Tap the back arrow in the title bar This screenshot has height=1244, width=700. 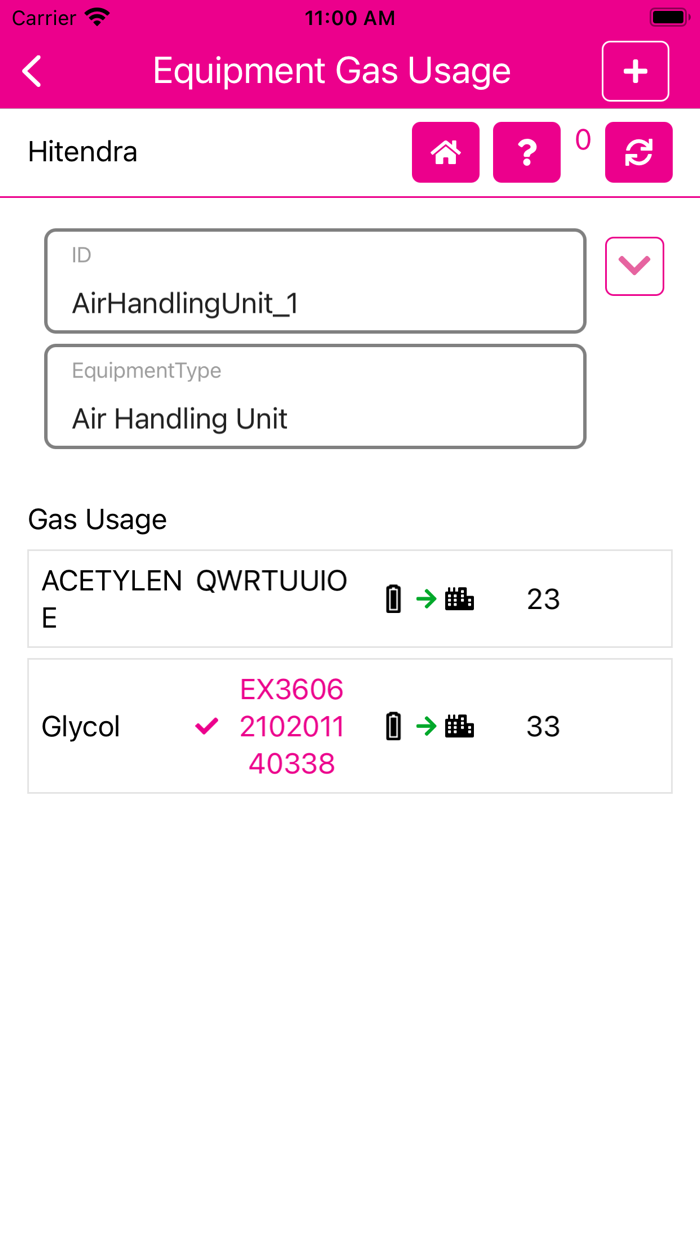click(x=31, y=71)
